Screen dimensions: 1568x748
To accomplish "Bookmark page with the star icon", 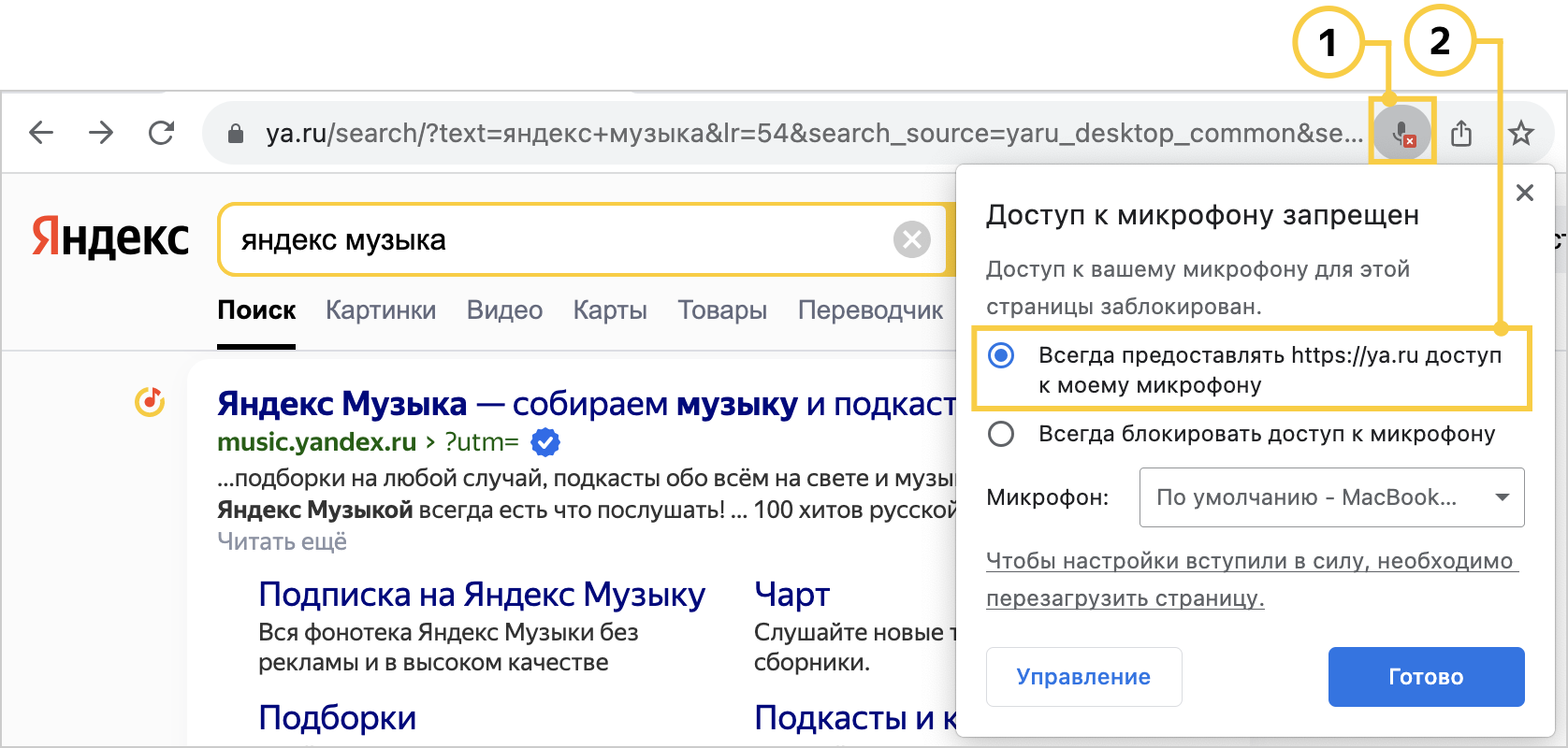I will pos(1521,134).
